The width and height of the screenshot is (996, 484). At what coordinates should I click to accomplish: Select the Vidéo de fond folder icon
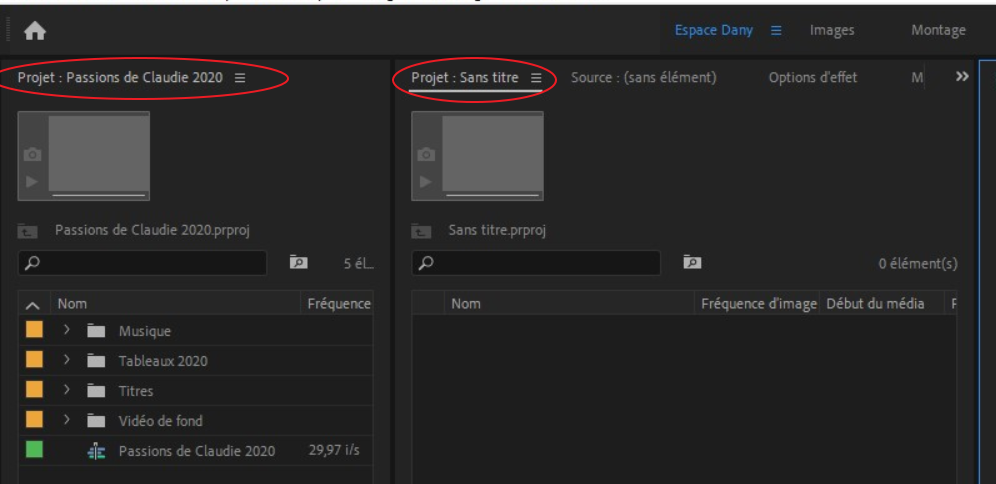pos(96,420)
